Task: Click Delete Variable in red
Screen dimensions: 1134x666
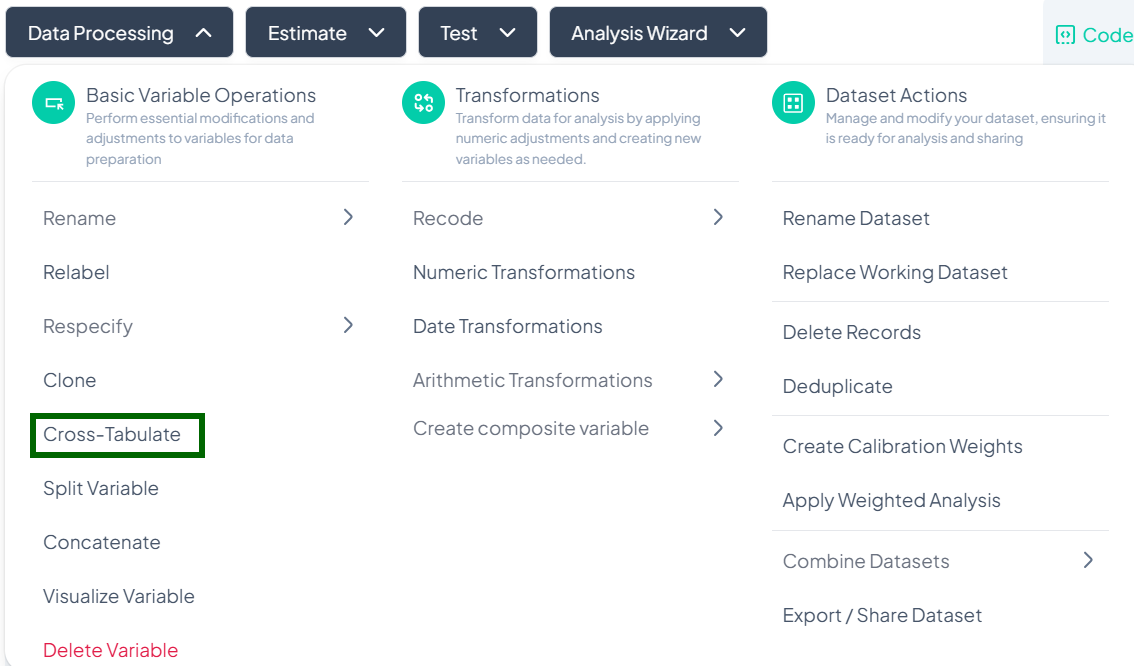Action: click(110, 650)
